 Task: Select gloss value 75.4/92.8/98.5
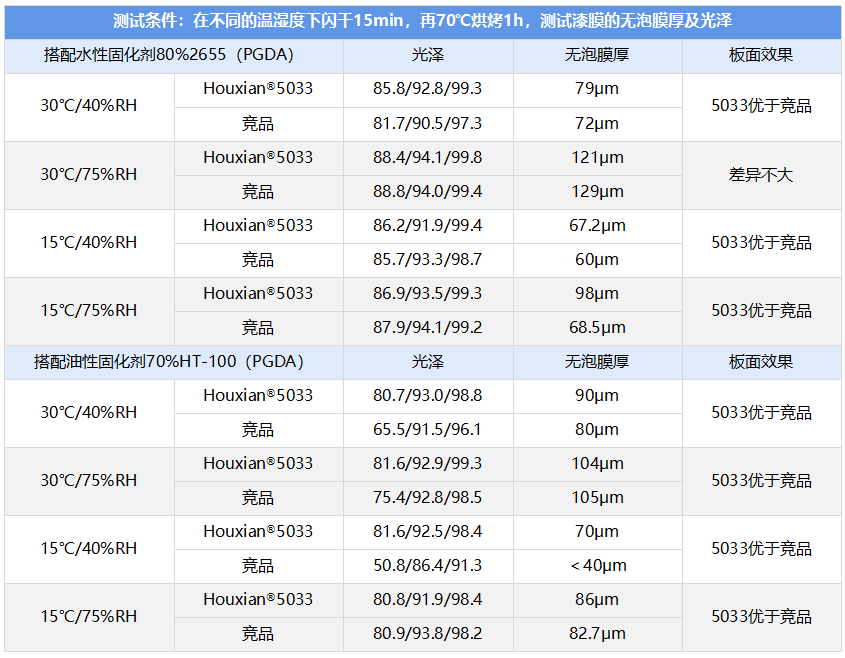(x=428, y=498)
